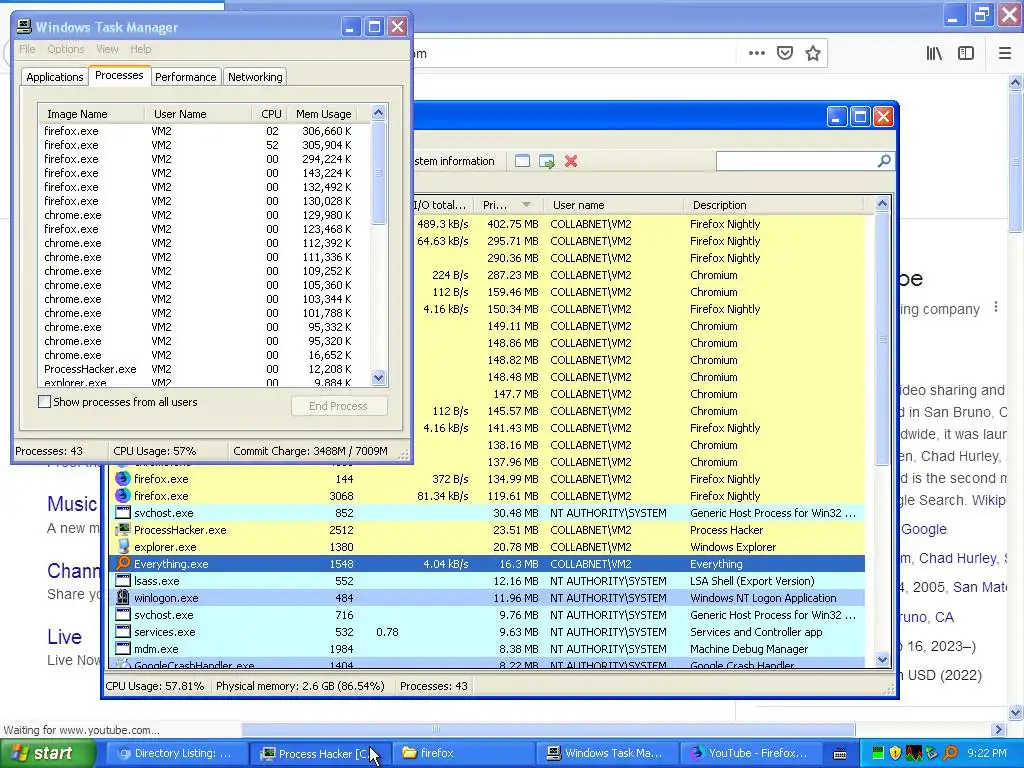The height and width of the screenshot is (768, 1024).
Task: Open the Firefox hamburger menu
Action: click(x=1005, y=54)
